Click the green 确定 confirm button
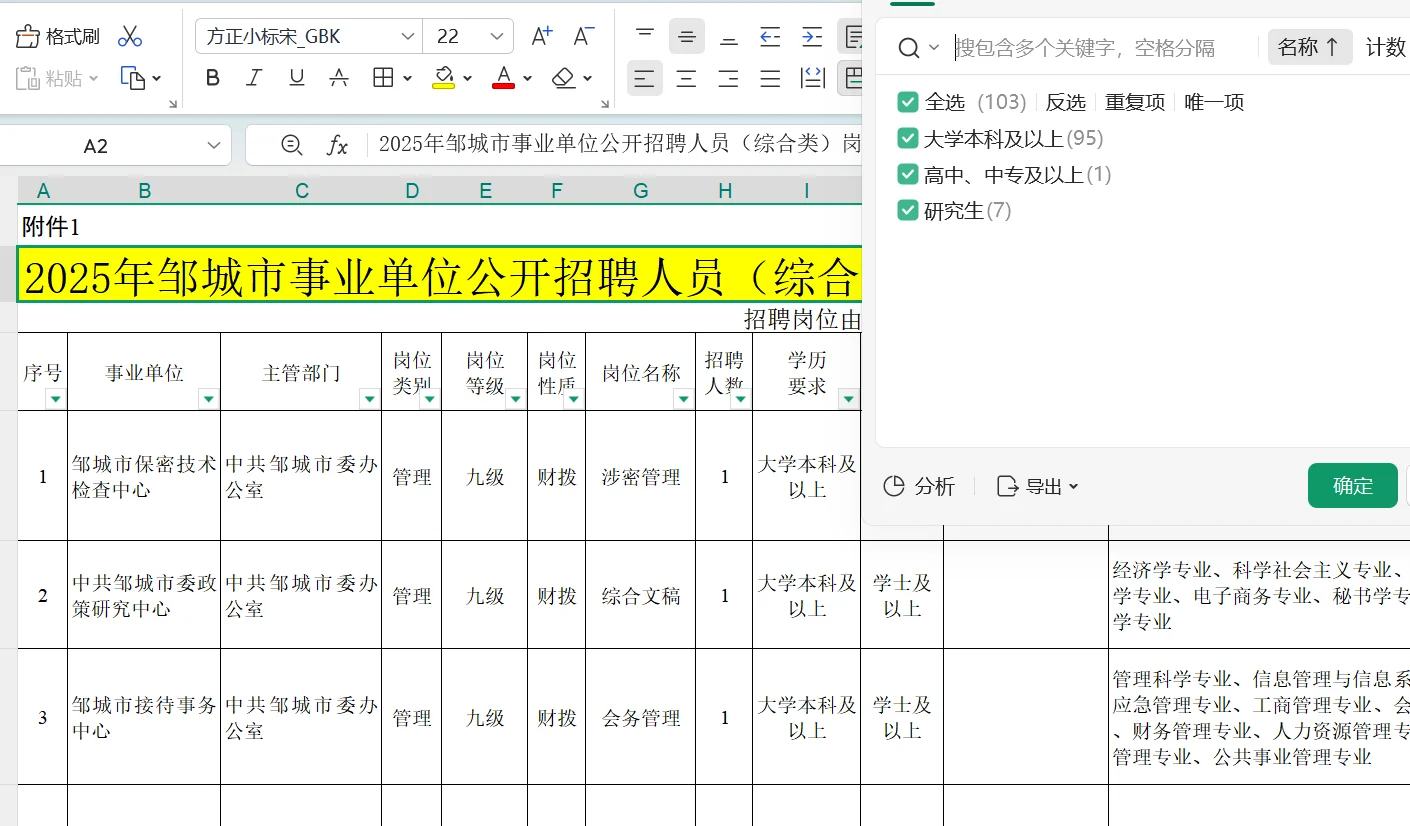Viewport: 1410px width, 826px height. (x=1353, y=486)
